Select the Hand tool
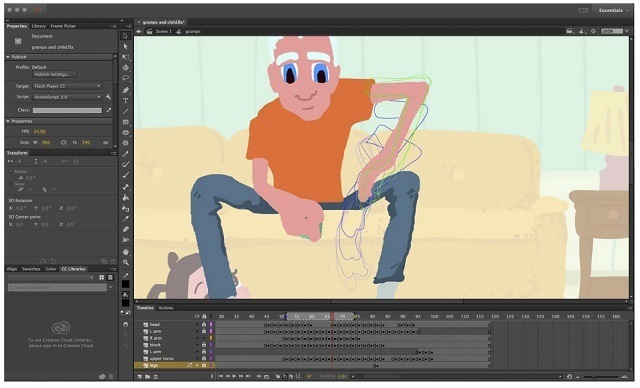This screenshot has height=388, width=640. [x=126, y=252]
